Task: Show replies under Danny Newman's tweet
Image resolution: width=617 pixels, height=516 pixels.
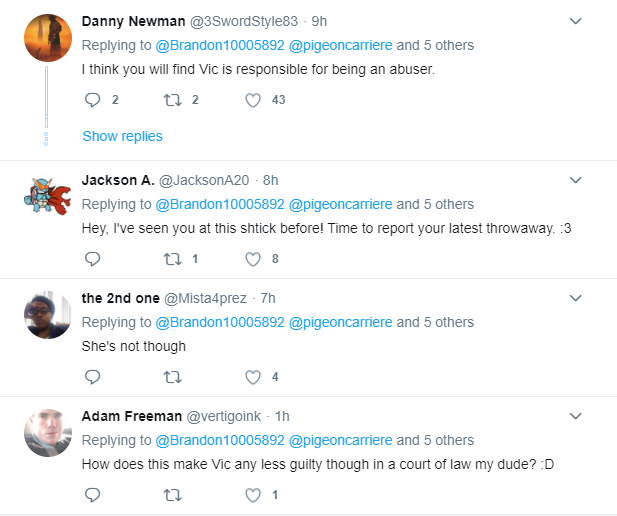Action: [x=122, y=136]
